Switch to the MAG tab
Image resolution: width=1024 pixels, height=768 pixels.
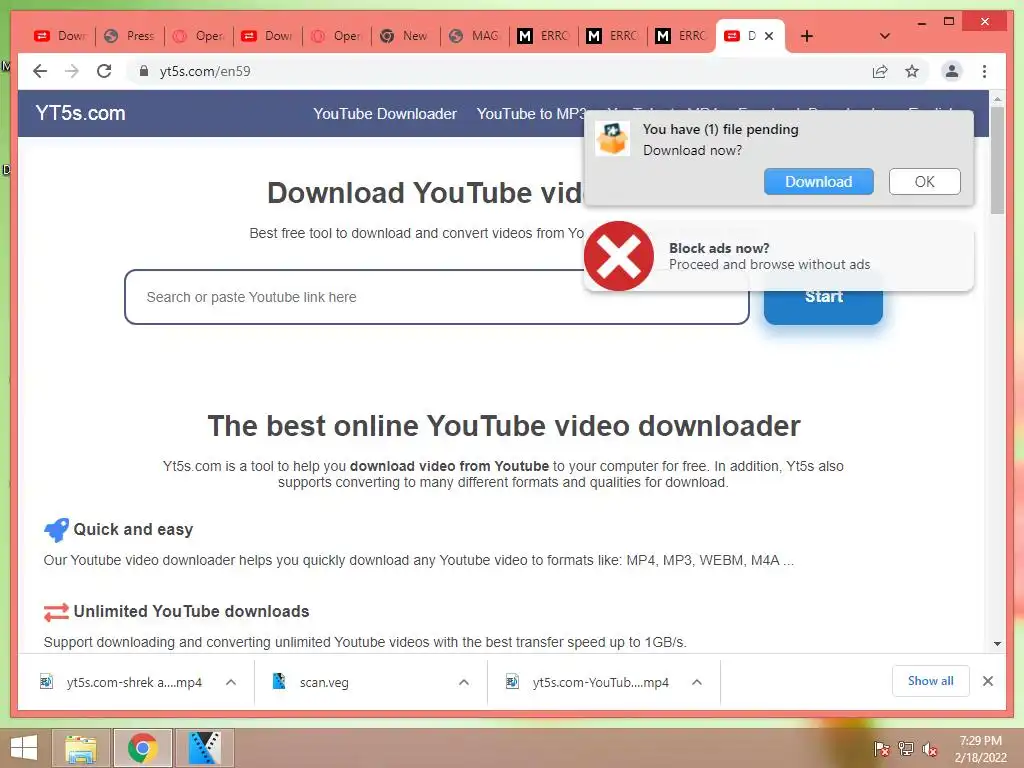(475, 36)
